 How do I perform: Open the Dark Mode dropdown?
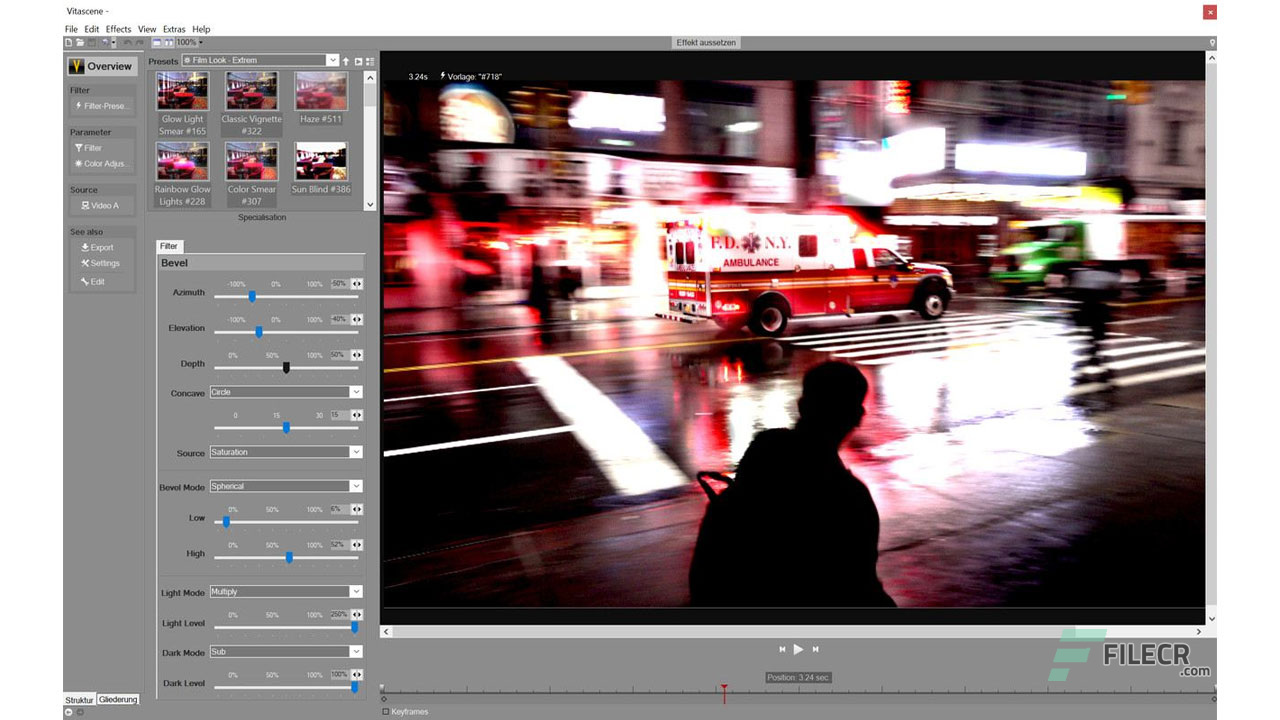[x=286, y=652]
